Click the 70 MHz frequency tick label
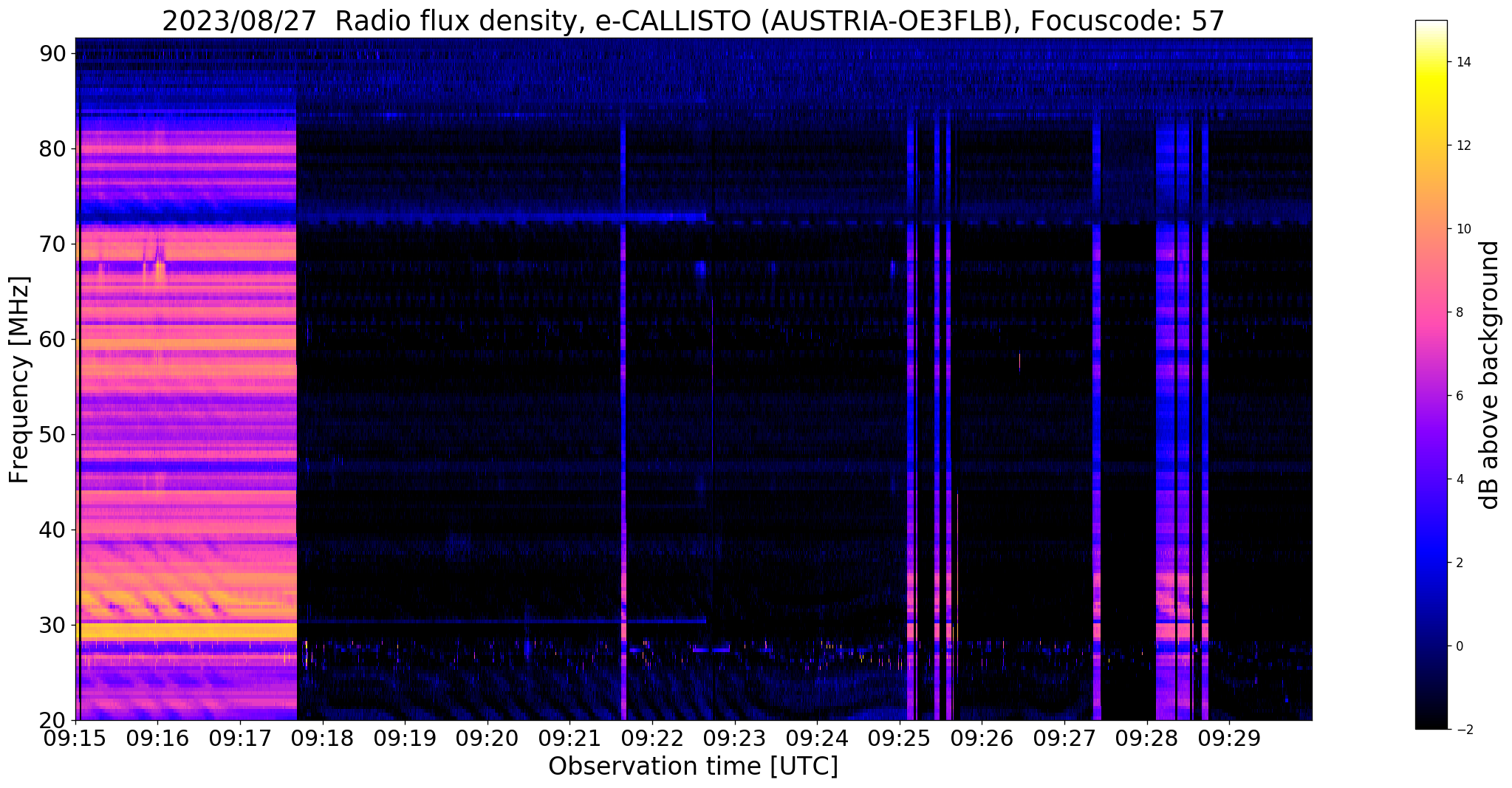Viewport: 1512px width, 788px height. (x=52, y=244)
